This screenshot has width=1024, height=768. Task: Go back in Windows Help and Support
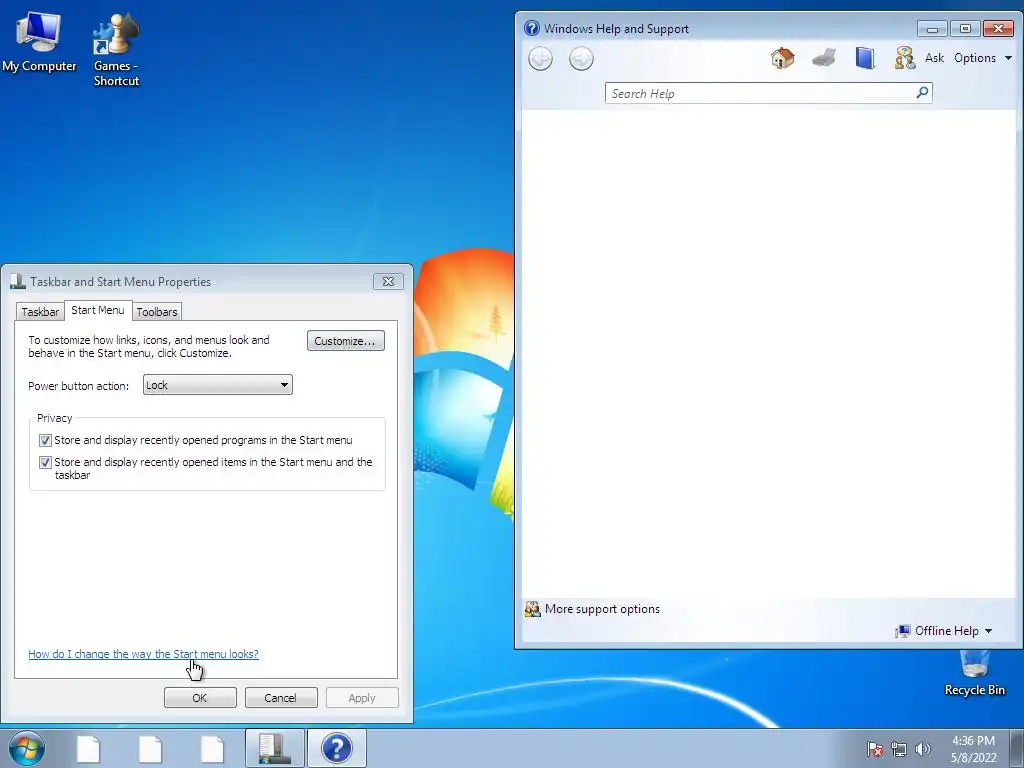540,59
